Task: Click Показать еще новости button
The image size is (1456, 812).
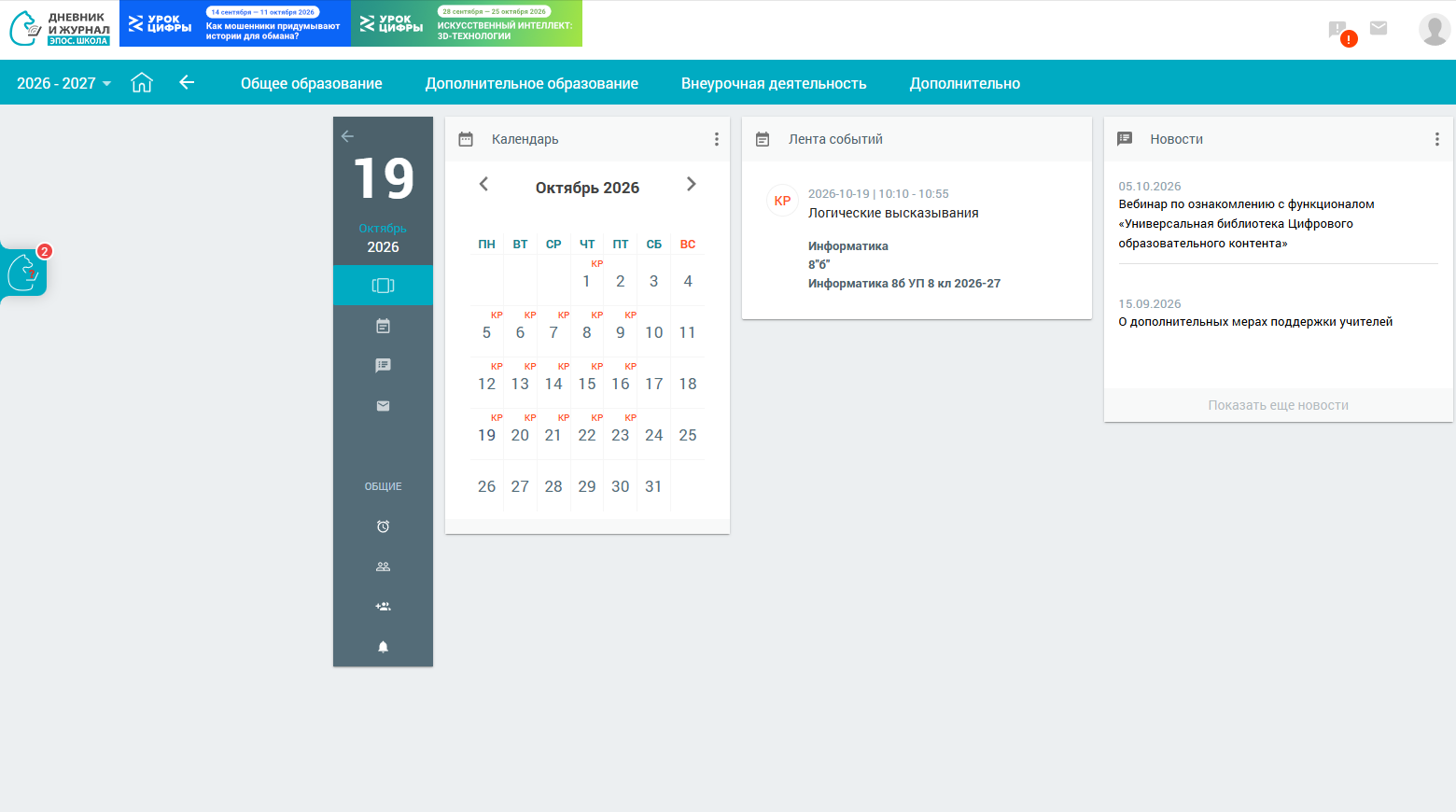Action: tap(1279, 405)
